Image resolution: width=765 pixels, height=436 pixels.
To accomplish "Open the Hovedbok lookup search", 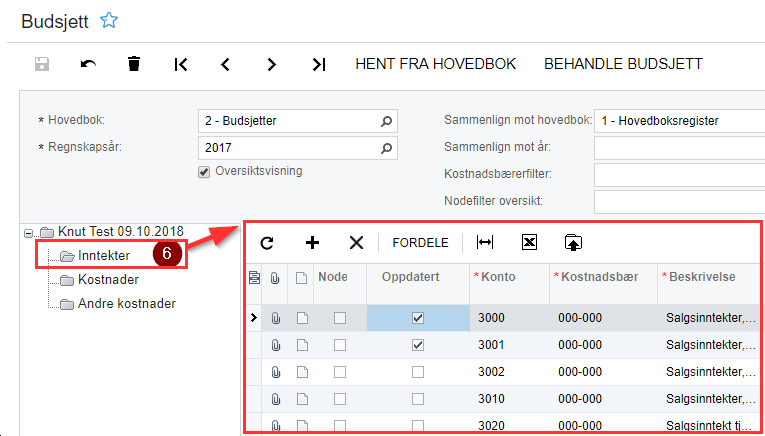I will coord(387,121).
